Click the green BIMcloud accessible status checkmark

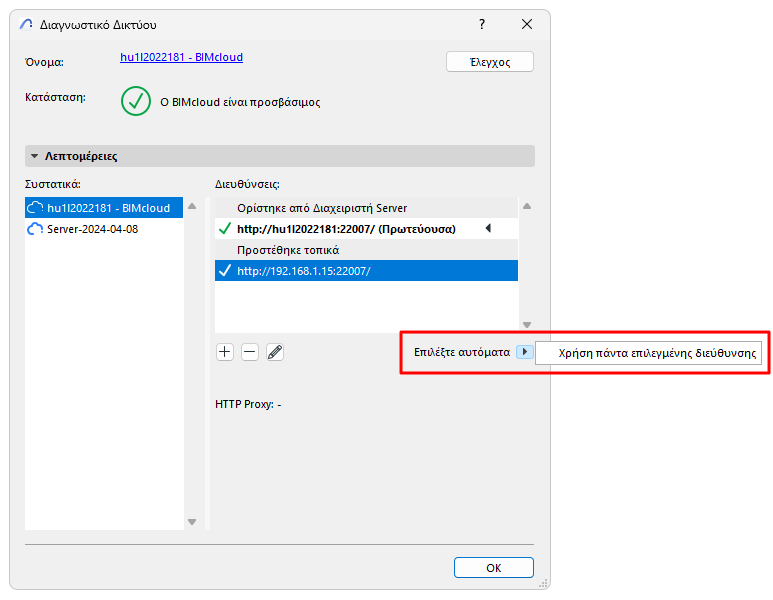[136, 101]
